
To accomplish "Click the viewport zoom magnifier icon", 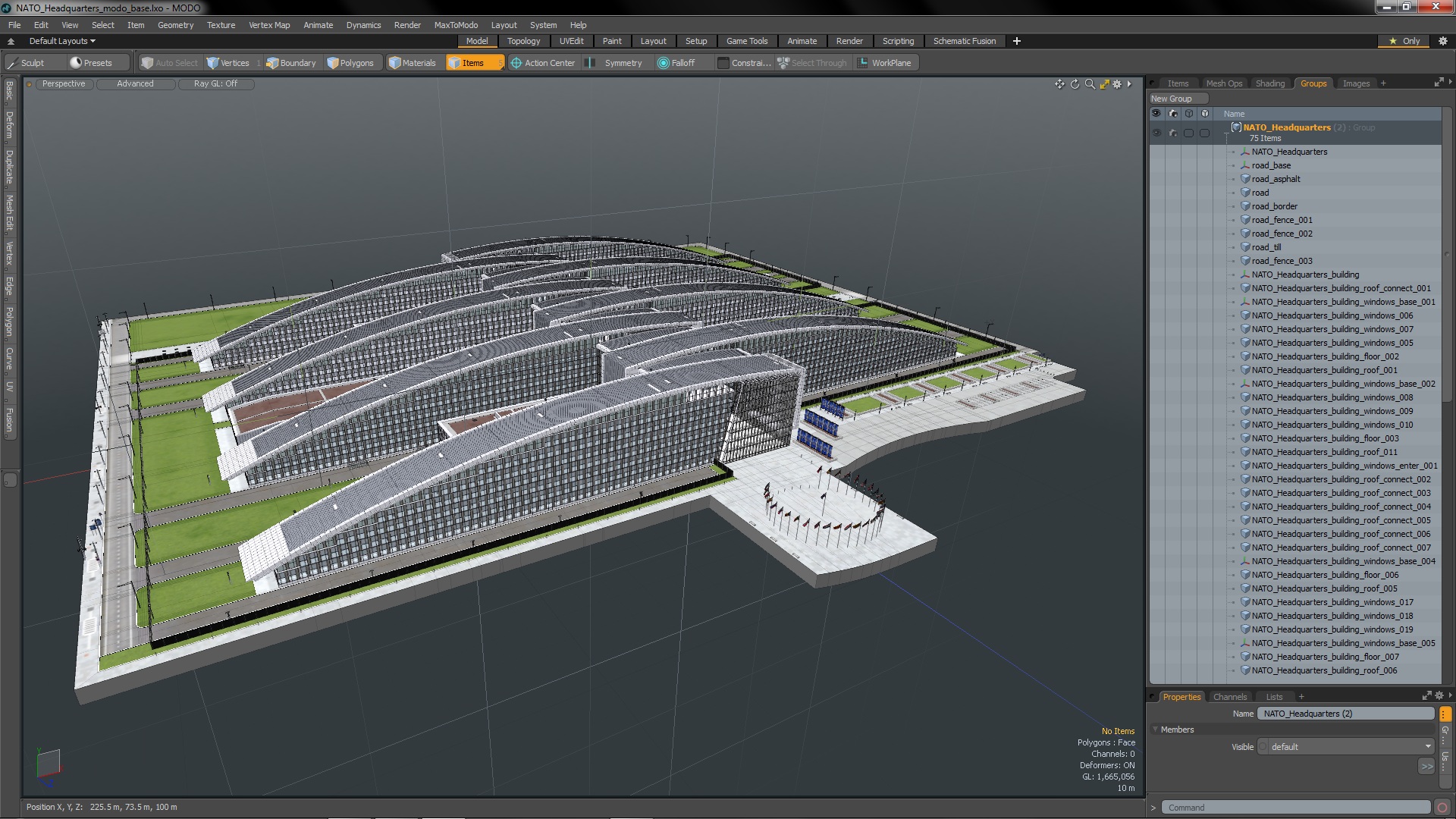I will [1090, 84].
